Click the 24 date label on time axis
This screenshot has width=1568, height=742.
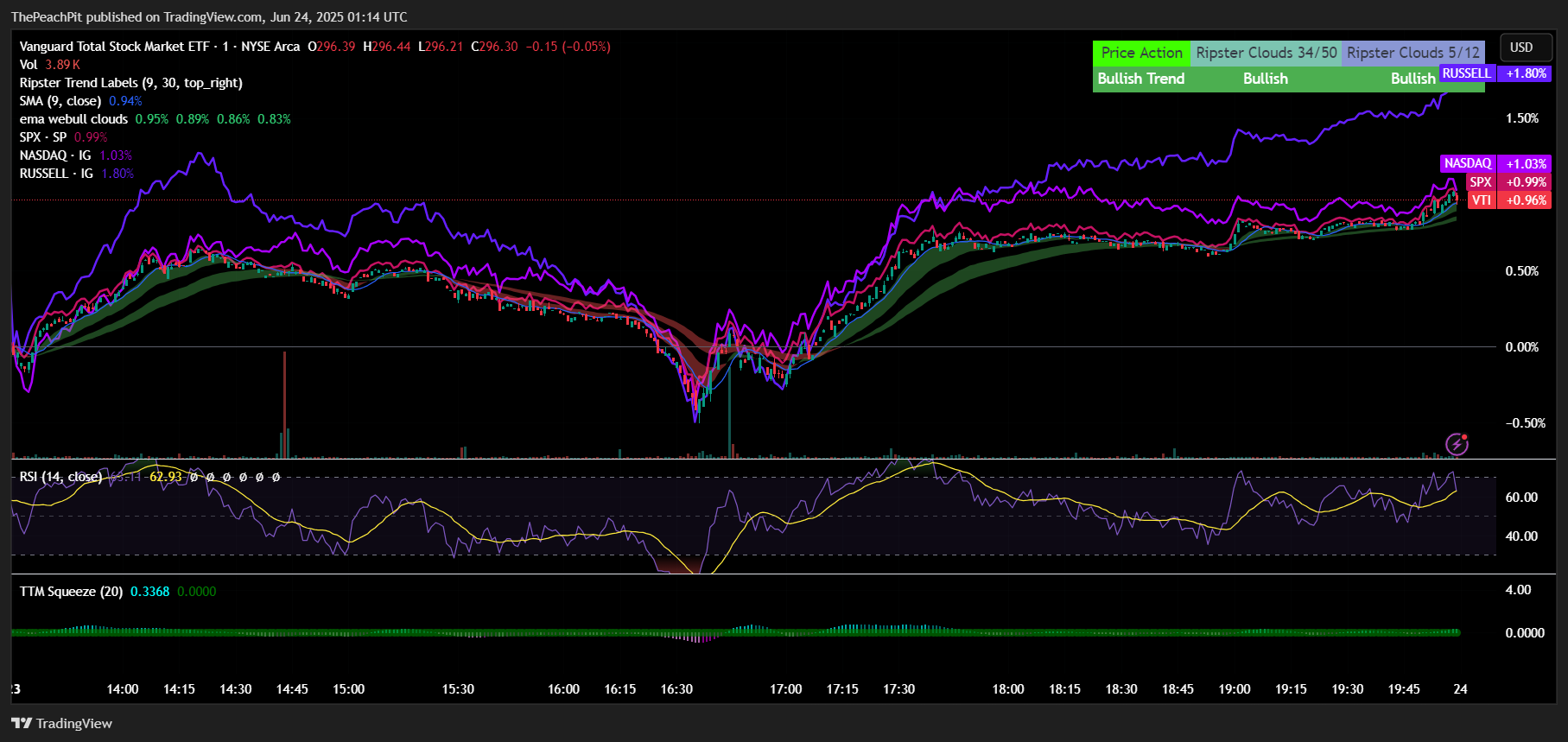1460,689
